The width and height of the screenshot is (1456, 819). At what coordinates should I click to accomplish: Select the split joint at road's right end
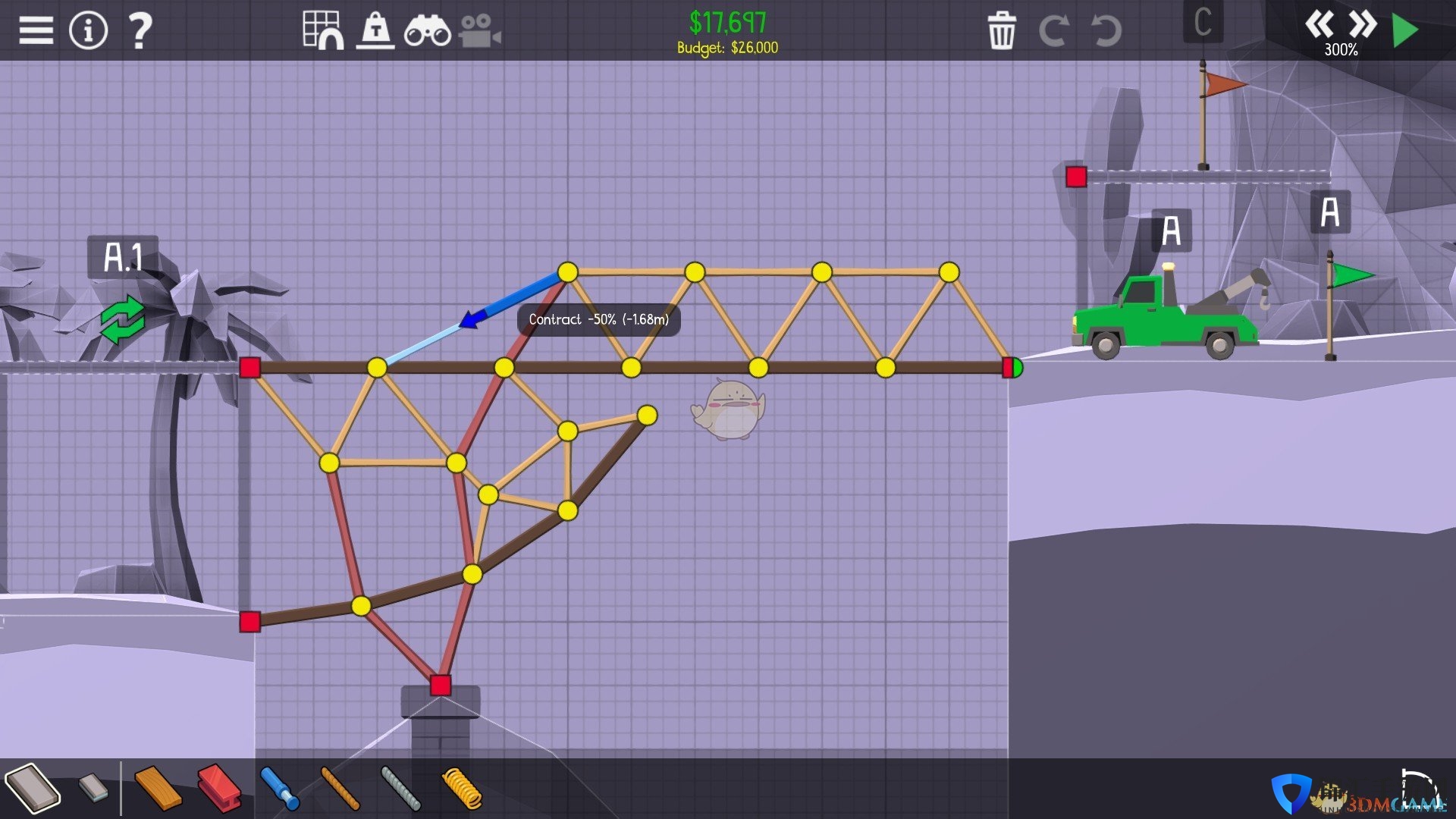[1012, 368]
